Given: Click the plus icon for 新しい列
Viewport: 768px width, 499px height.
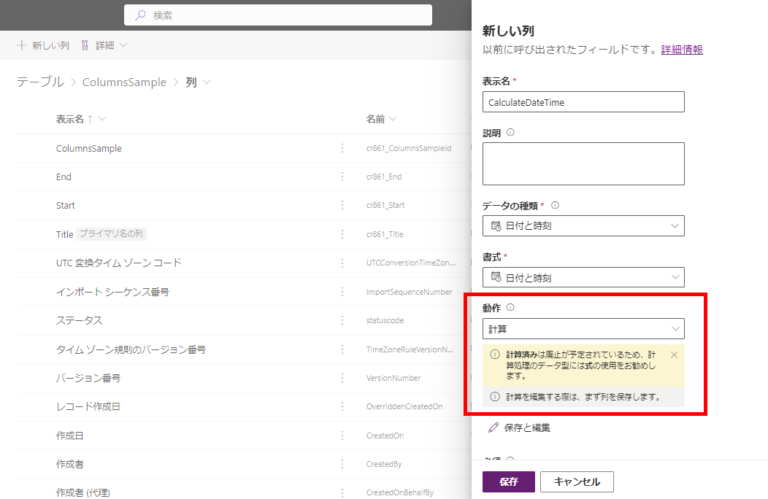Looking at the screenshot, I should coord(22,45).
